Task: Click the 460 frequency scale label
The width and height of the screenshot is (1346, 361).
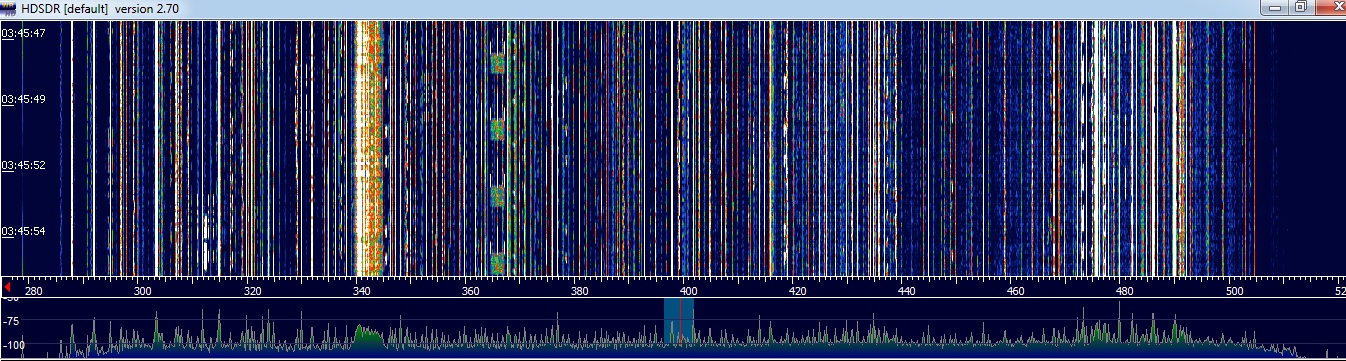Action: [x=1016, y=291]
